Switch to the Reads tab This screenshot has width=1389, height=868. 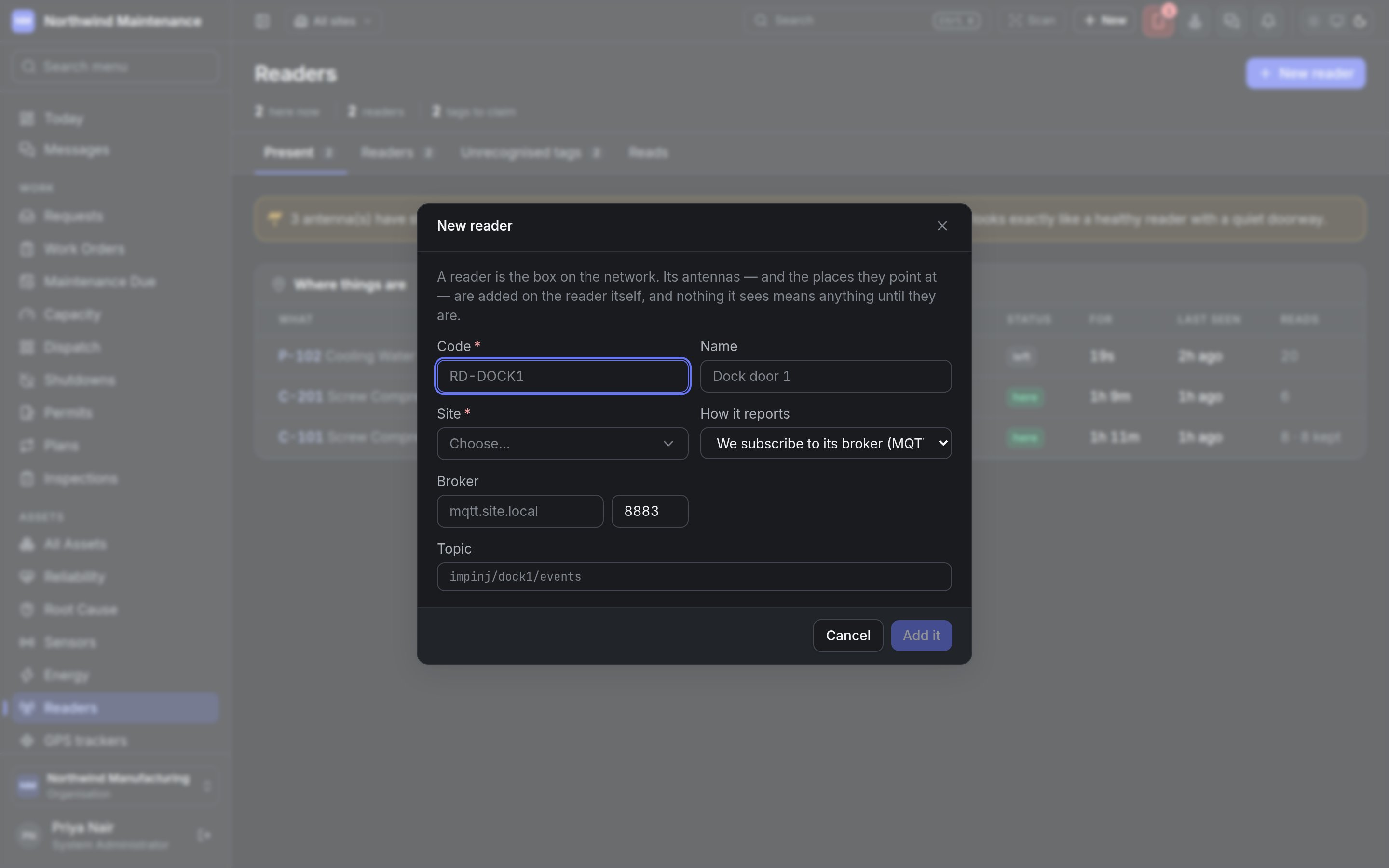click(x=648, y=153)
